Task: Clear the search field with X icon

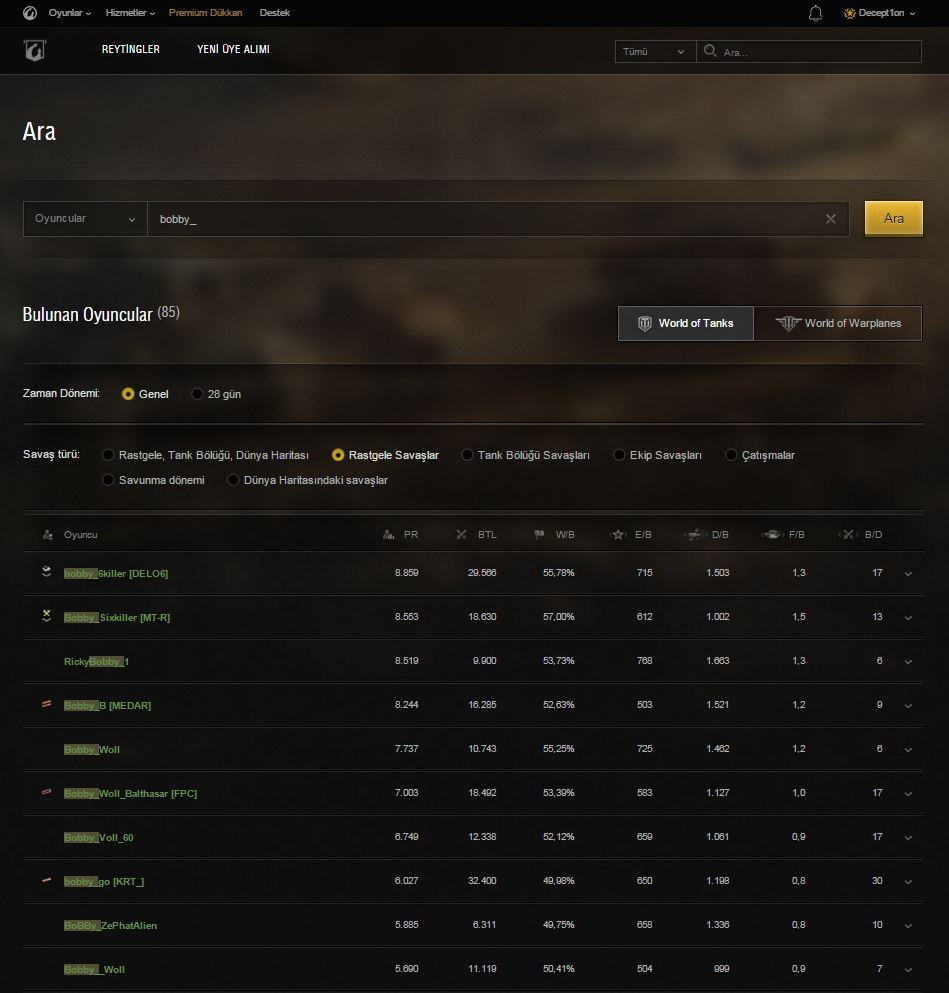Action: click(x=830, y=219)
